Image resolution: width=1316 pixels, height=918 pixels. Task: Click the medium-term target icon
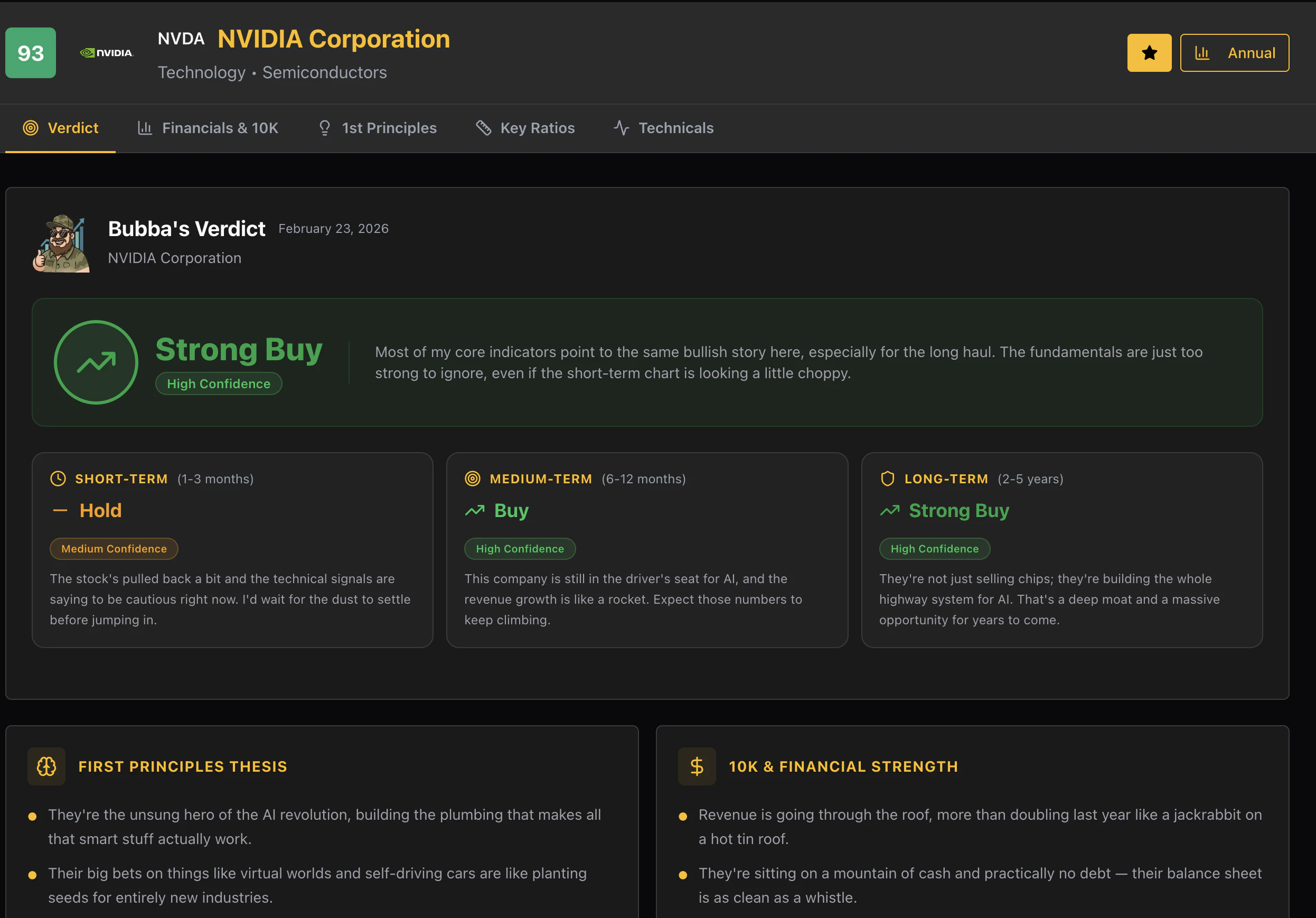pyautogui.click(x=472, y=478)
